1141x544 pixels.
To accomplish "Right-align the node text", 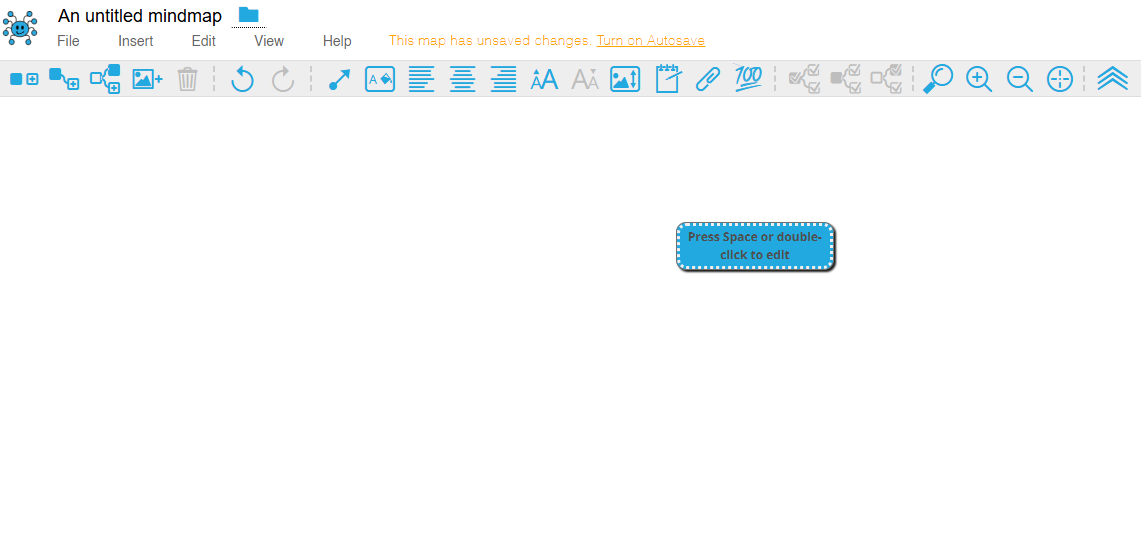I will (503, 79).
